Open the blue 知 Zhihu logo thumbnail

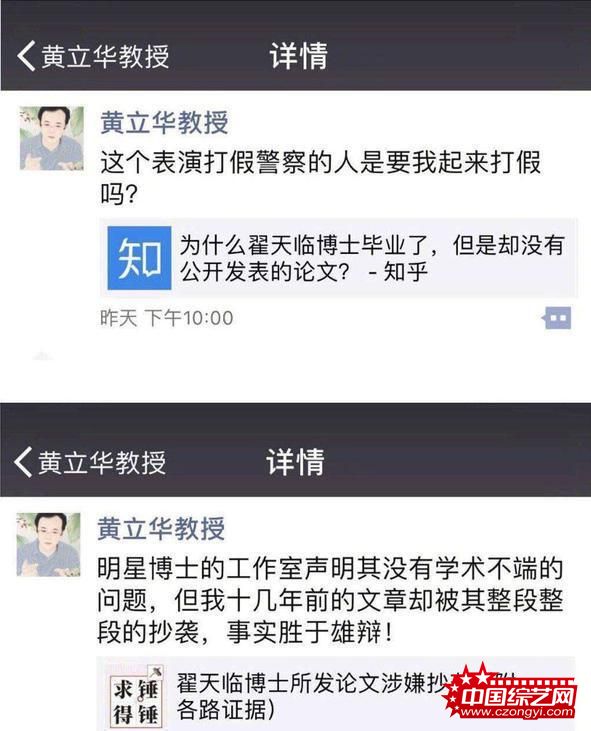pyautogui.click(x=139, y=258)
